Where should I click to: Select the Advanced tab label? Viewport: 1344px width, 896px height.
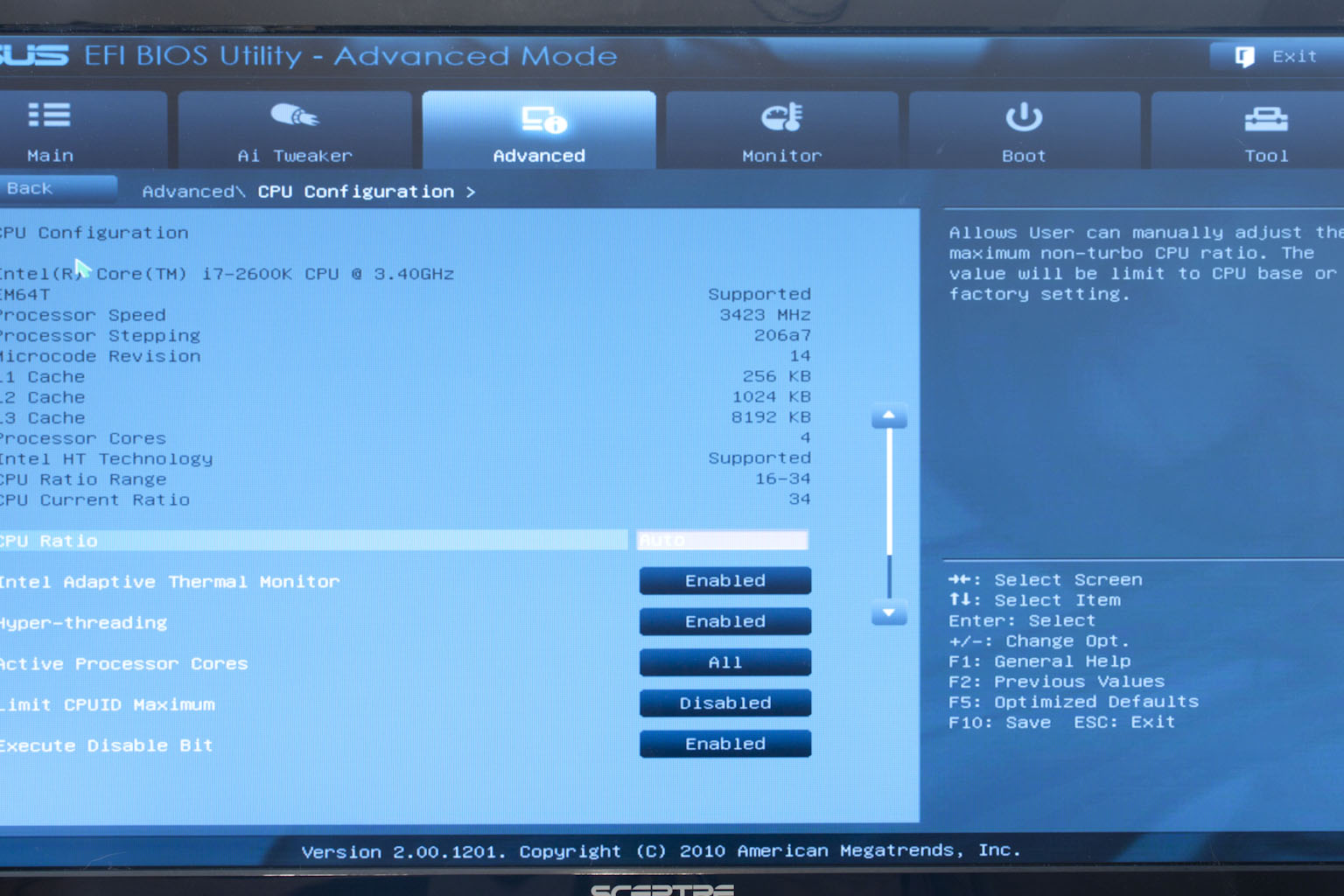click(539, 156)
